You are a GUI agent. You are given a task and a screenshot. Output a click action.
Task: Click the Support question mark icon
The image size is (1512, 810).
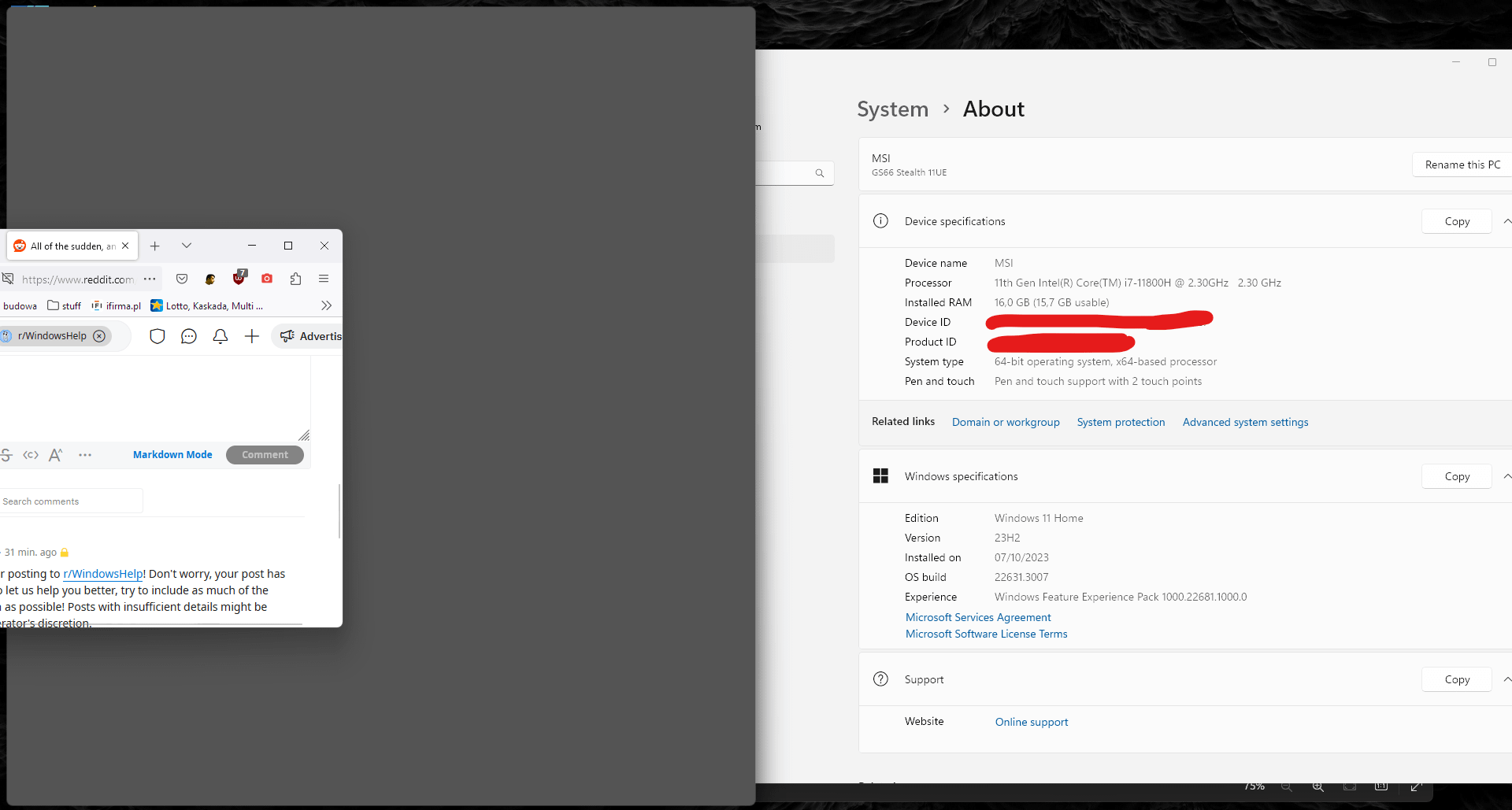[x=880, y=679]
